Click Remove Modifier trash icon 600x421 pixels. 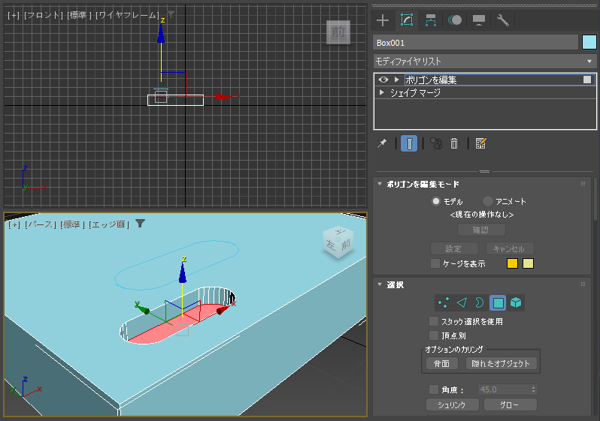(x=454, y=144)
